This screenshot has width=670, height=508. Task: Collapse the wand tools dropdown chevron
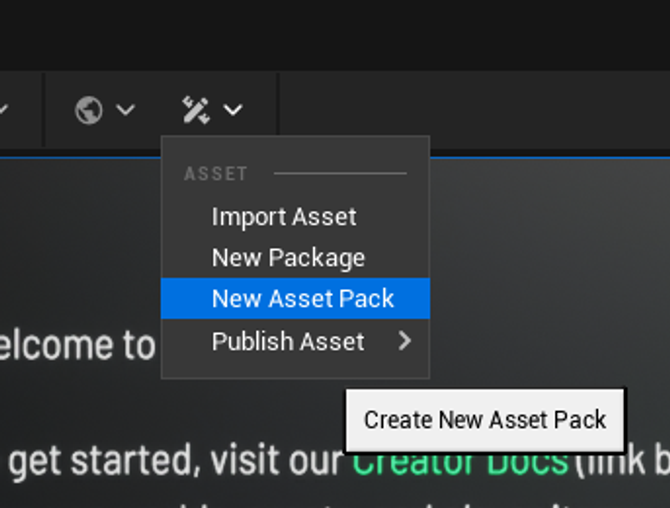coord(233,109)
